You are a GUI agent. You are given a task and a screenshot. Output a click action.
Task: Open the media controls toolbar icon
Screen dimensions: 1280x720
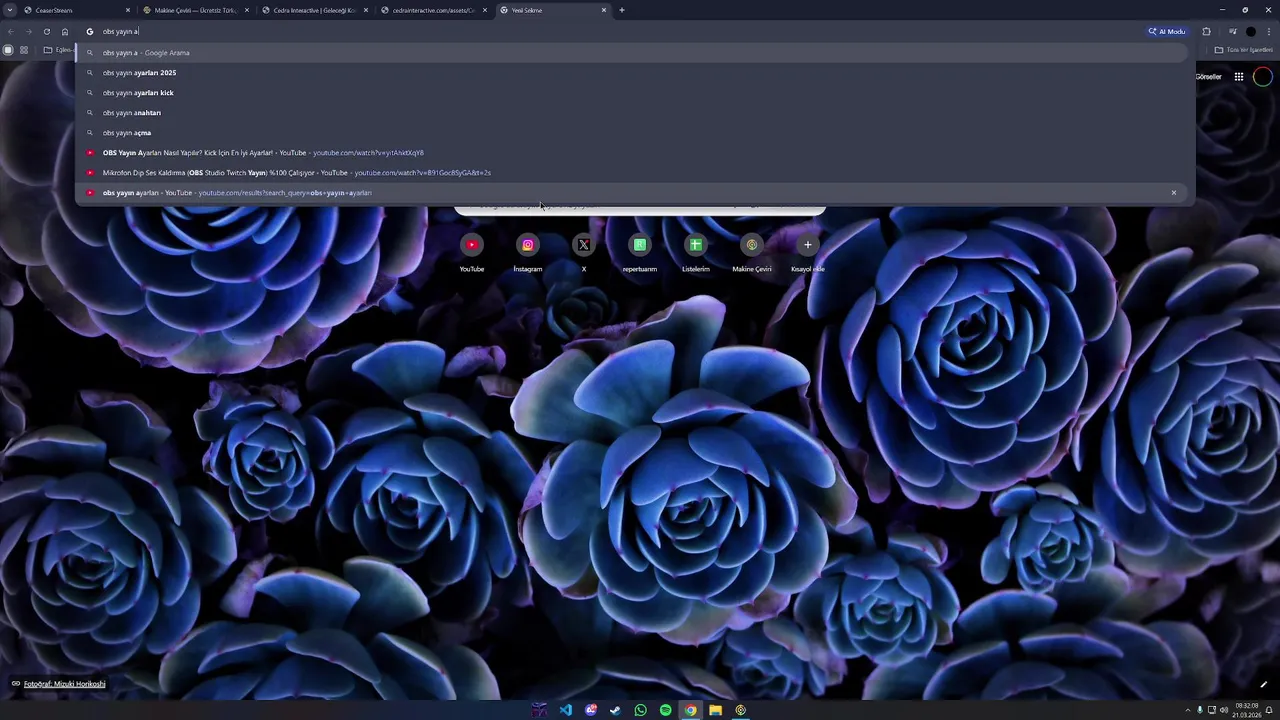point(1232,32)
